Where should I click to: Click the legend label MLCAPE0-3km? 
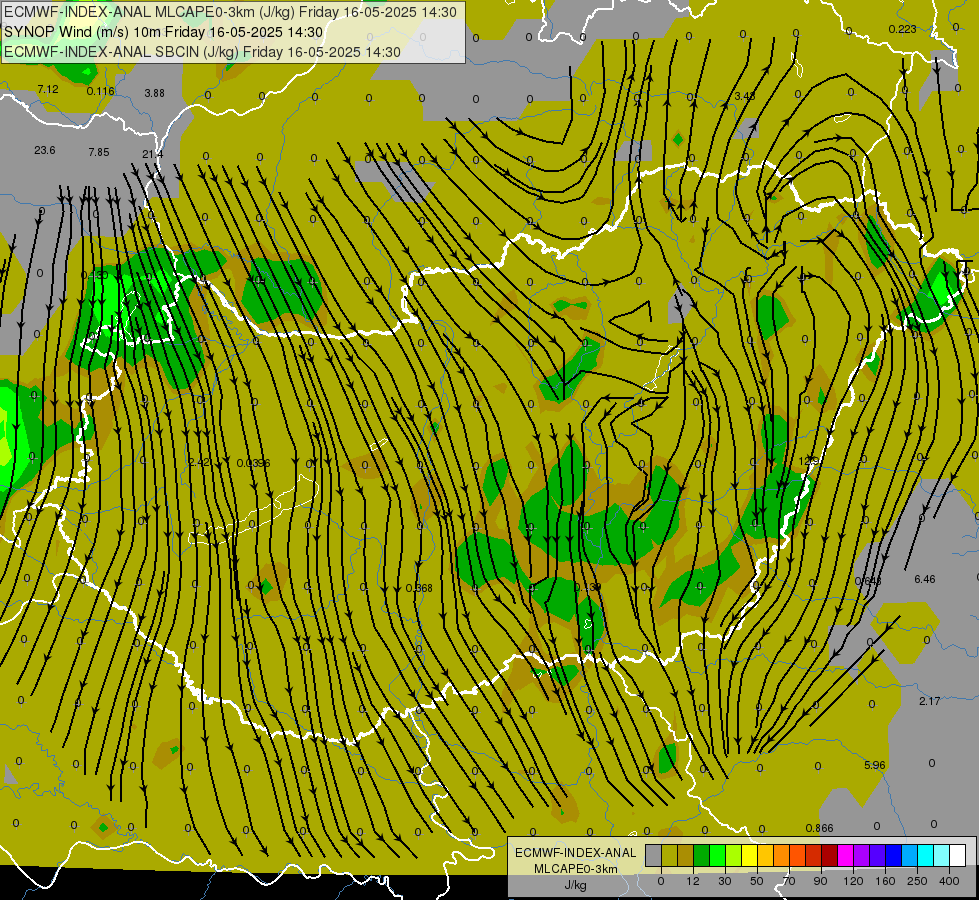[576, 869]
